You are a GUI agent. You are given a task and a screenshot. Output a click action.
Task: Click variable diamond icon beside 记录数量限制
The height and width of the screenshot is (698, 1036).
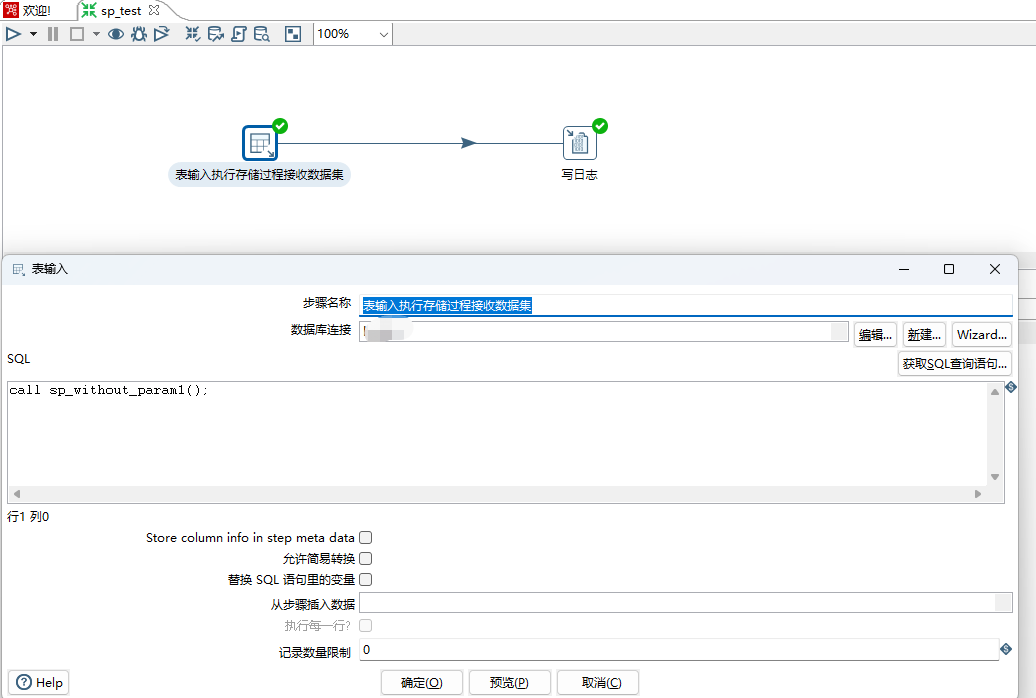(1006, 649)
